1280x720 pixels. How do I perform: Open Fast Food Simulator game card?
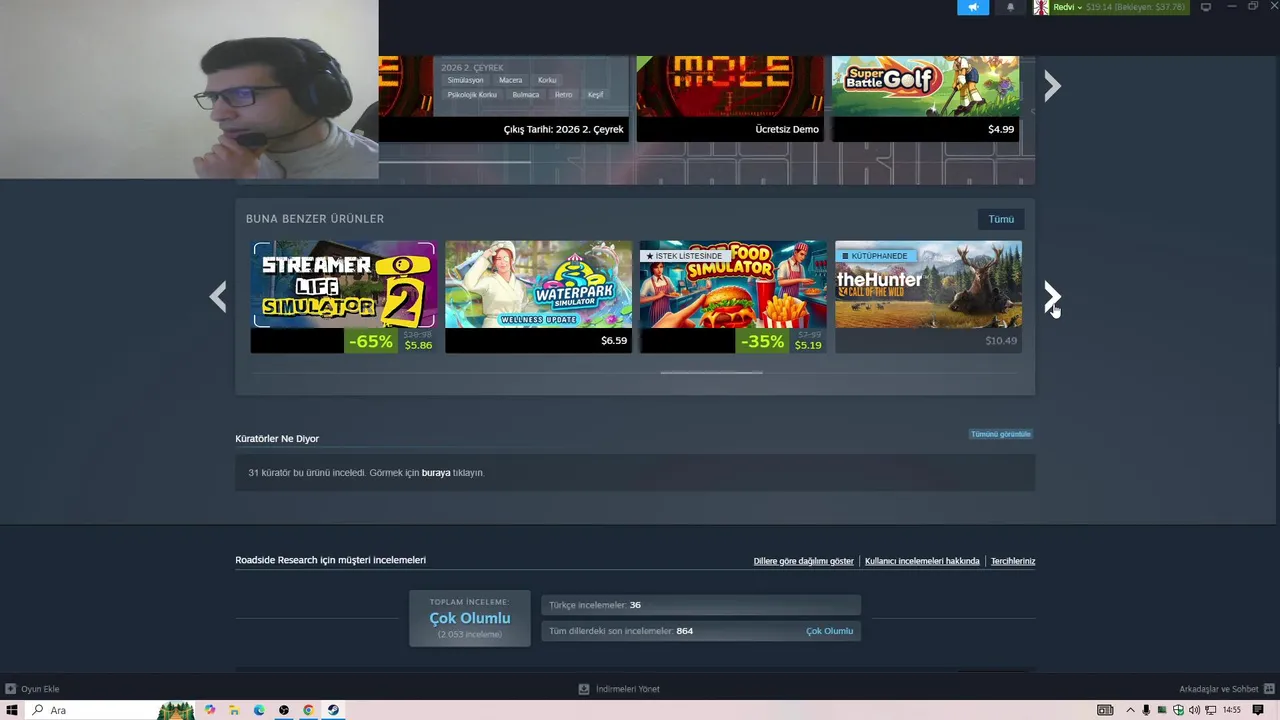pyautogui.click(x=733, y=297)
